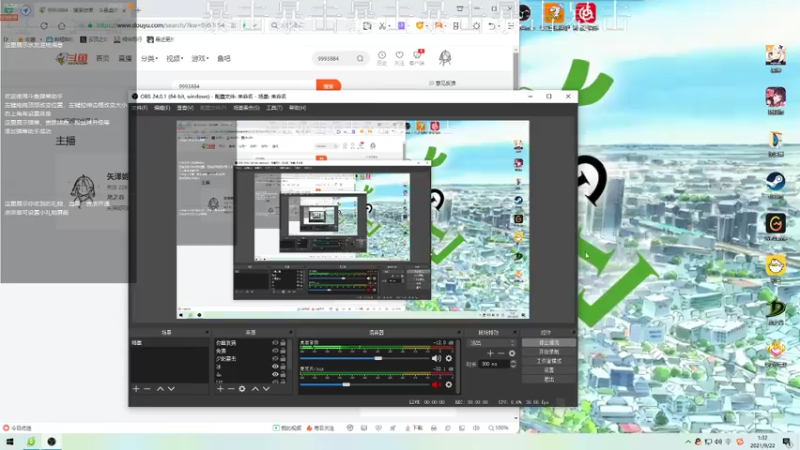Click Douyu header search magnifier icon
This screenshot has height=450, width=800.
[x=360, y=59]
